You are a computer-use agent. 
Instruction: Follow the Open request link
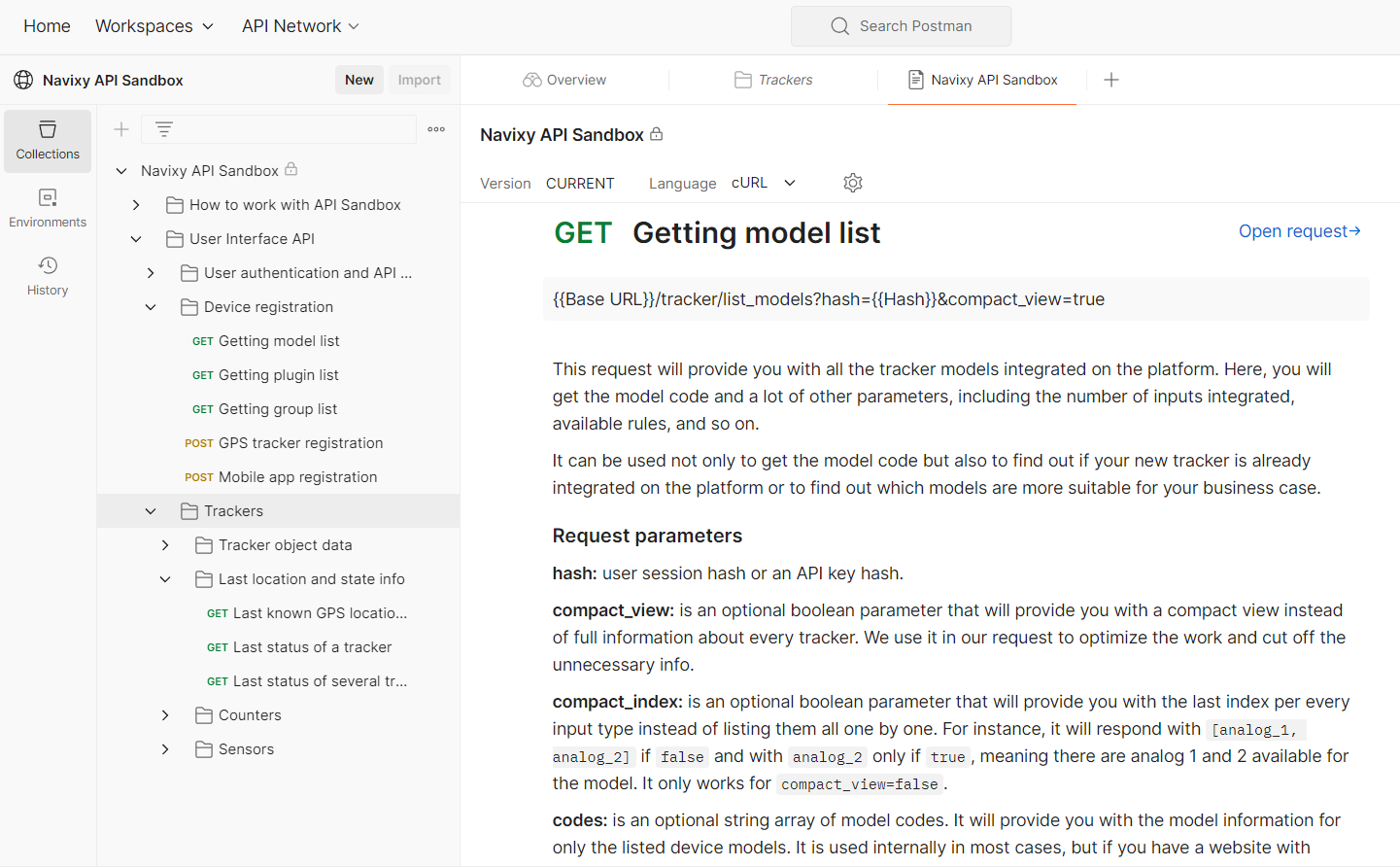(x=1300, y=231)
